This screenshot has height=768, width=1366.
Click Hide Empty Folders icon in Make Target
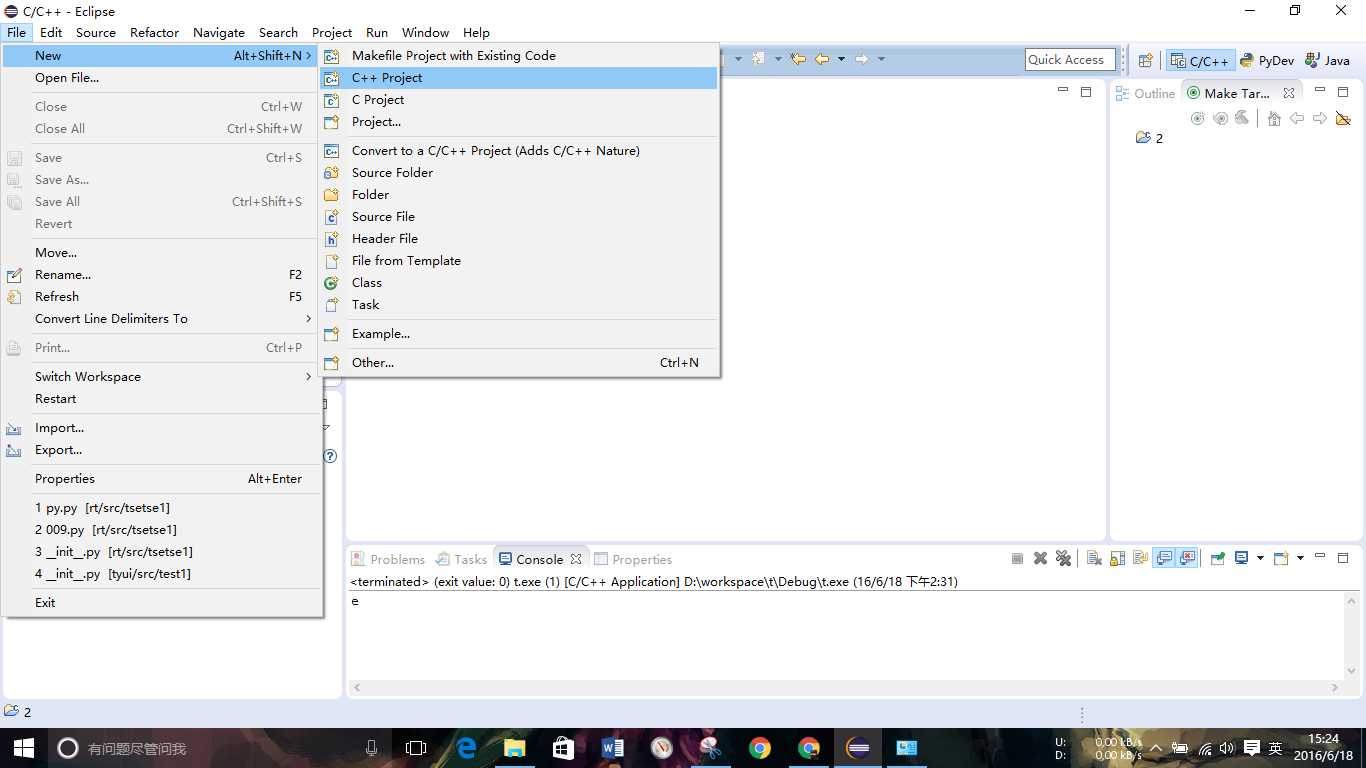coord(1343,119)
